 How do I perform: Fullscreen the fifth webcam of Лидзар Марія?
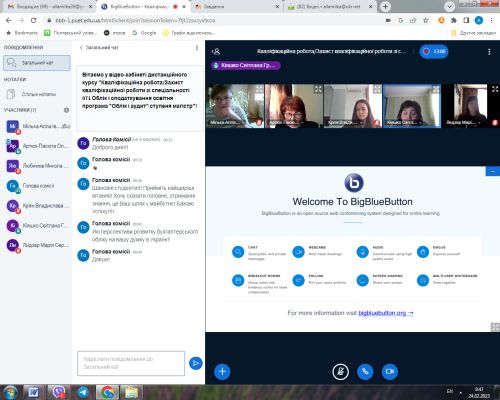click(x=495, y=89)
